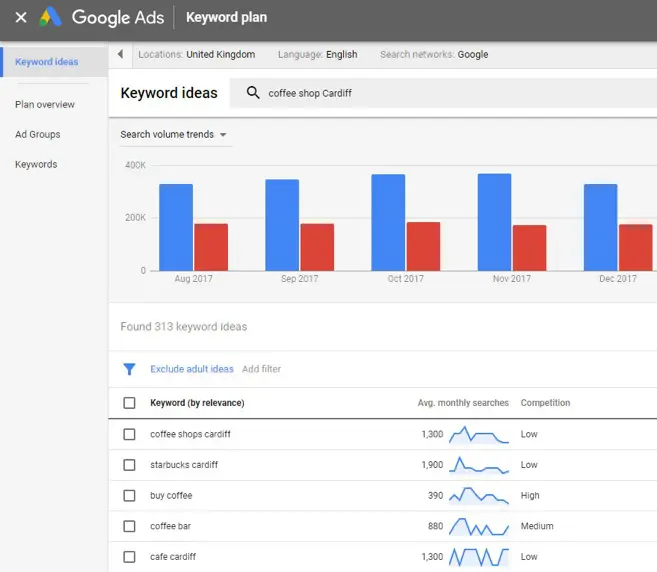Click the coffee shop Cardiff search field

point(443,93)
